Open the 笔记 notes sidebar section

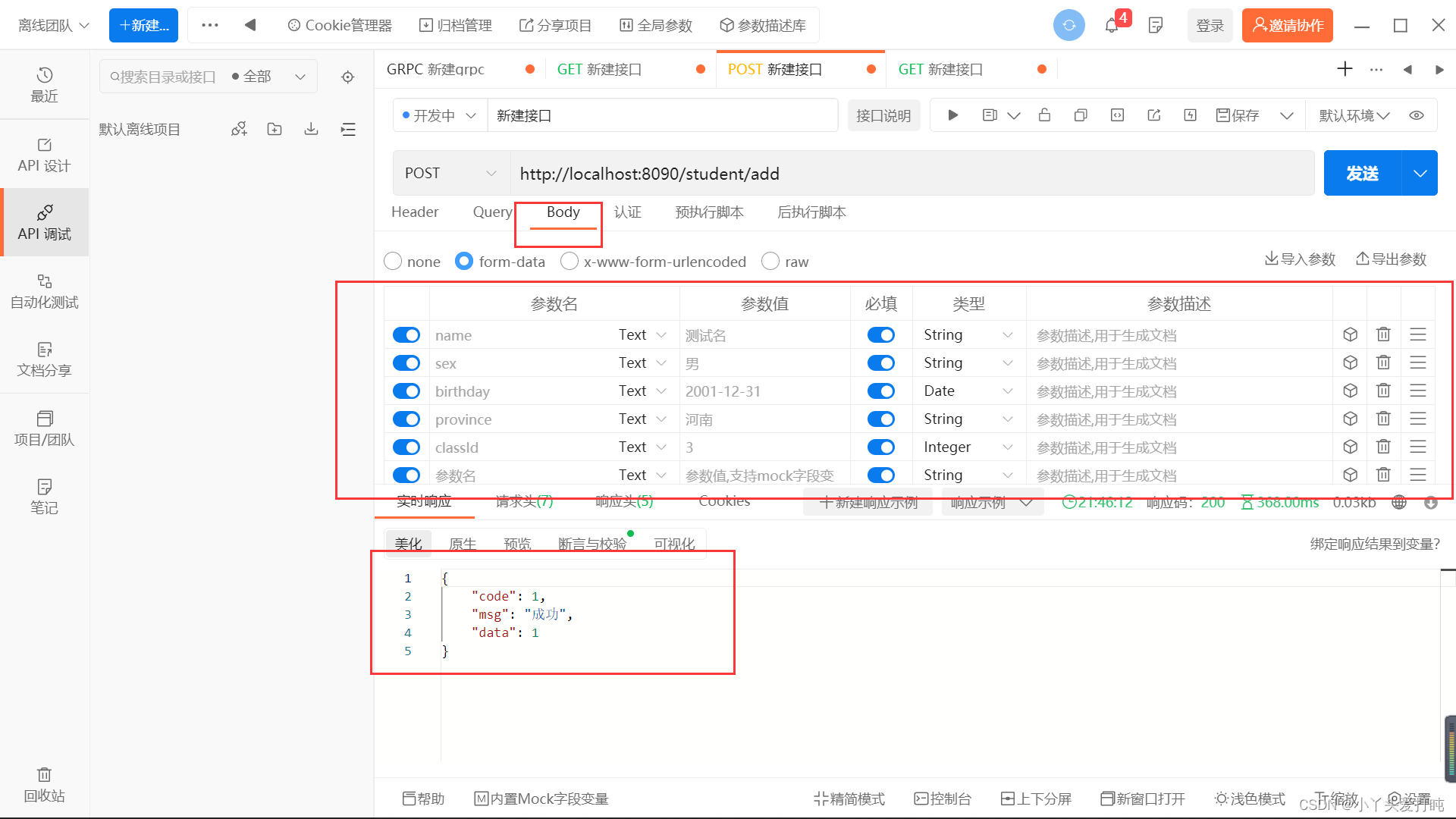pyautogui.click(x=44, y=497)
